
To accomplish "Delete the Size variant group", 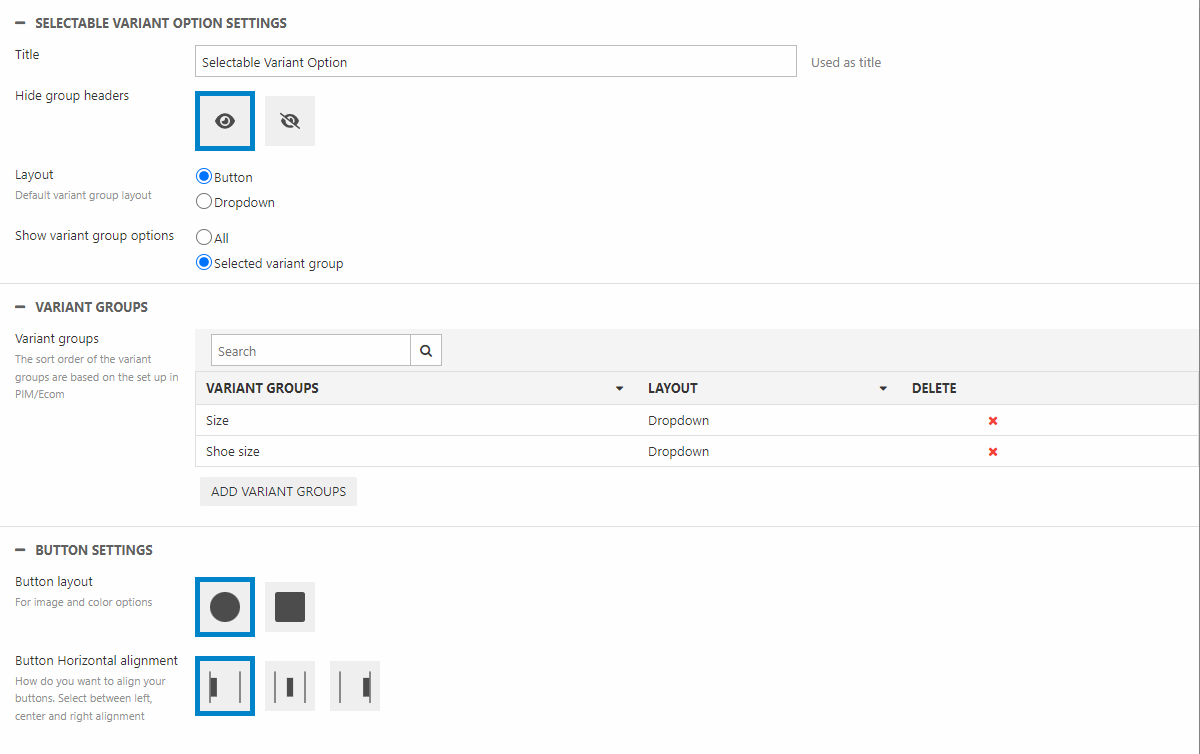I will coord(993,421).
